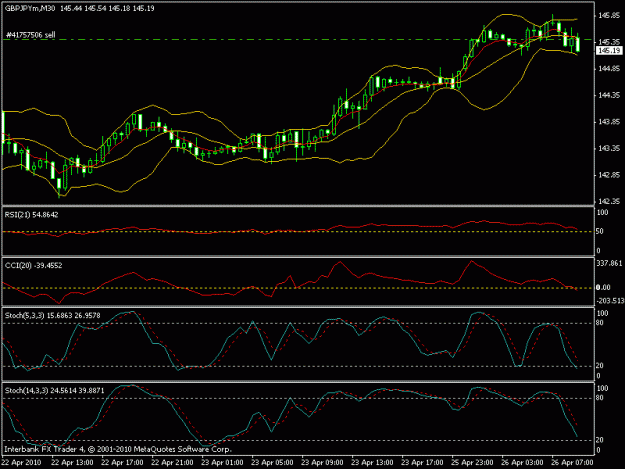Image resolution: width=625 pixels, height=469 pixels.
Task: Click the 26 Apr 07:00 time axis label
Action: [x=572, y=463]
